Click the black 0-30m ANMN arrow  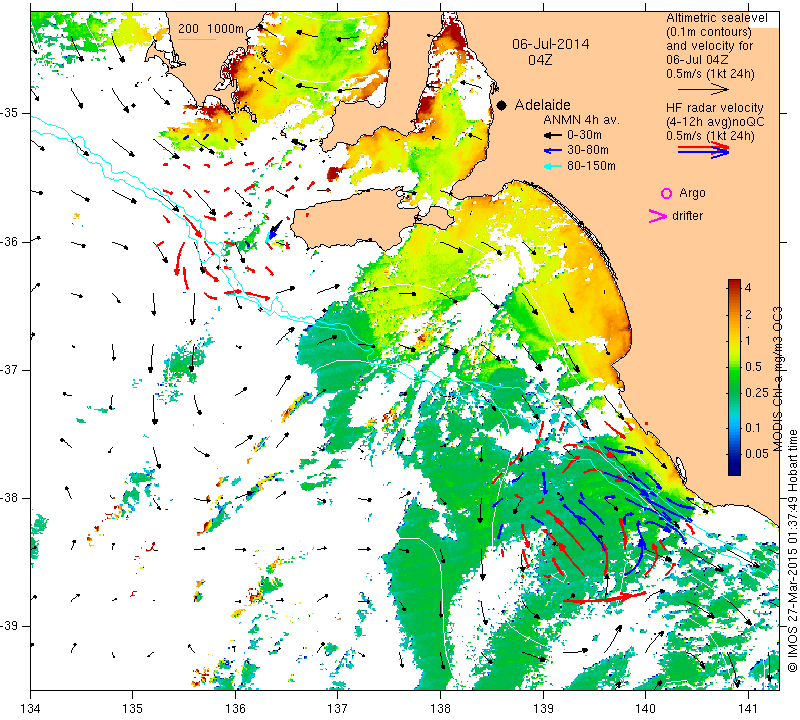click(x=552, y=136)
